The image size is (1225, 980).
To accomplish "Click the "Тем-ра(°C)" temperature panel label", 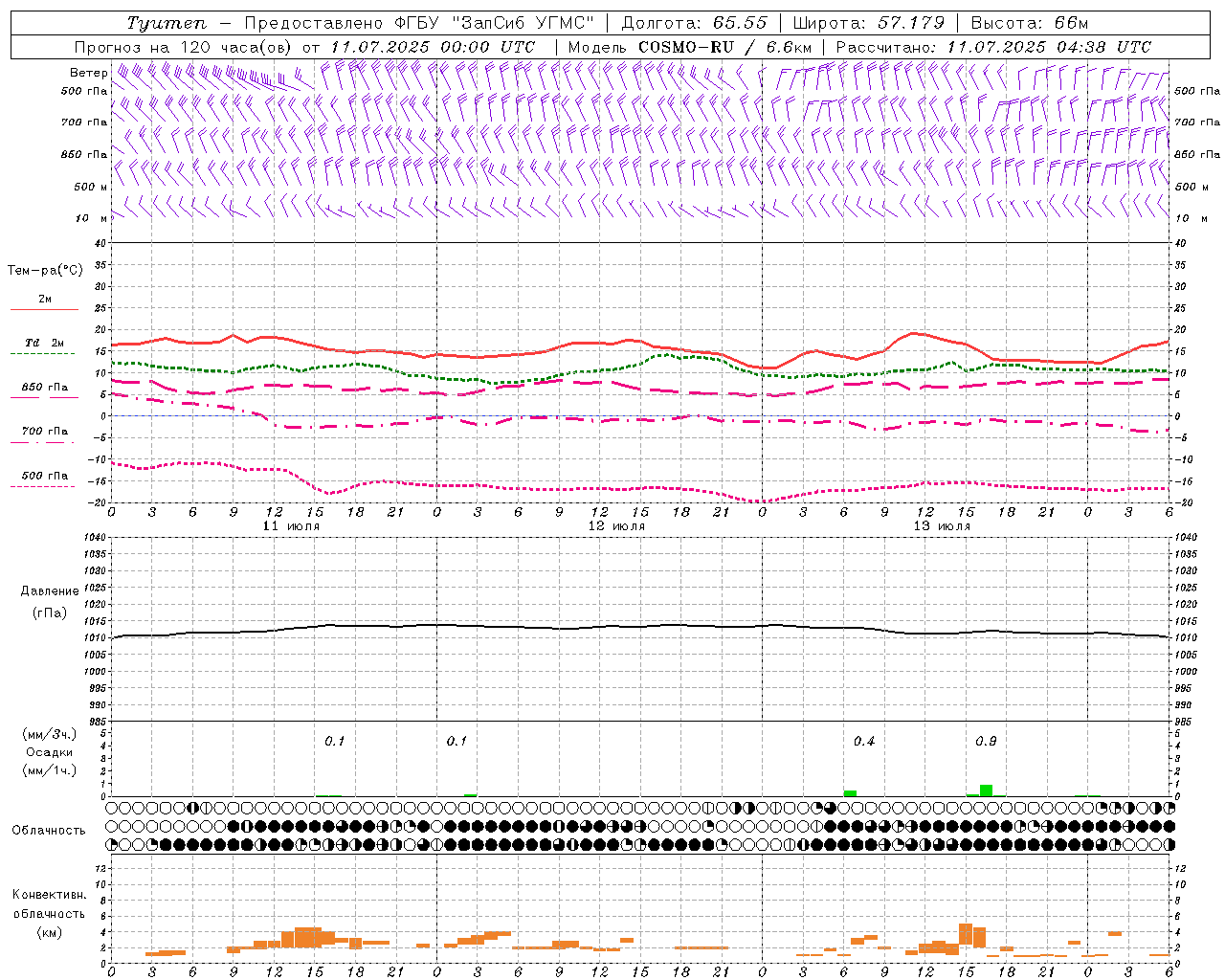I will click(45, 271).
